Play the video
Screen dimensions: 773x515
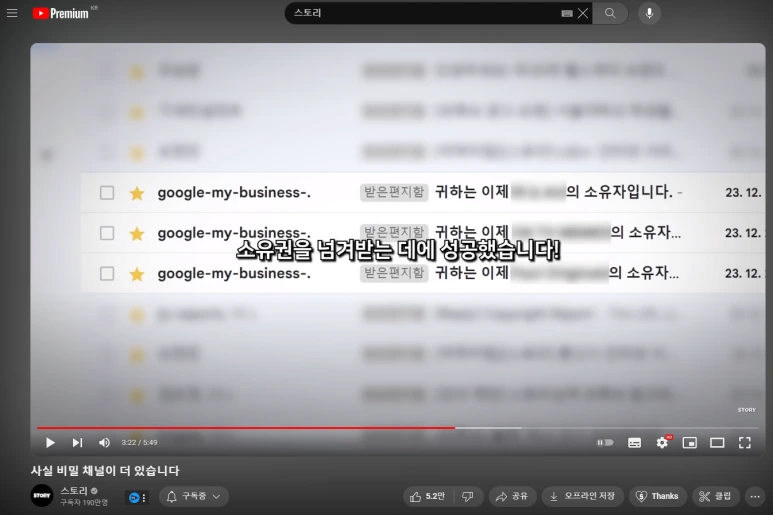[x=50, y=443]
